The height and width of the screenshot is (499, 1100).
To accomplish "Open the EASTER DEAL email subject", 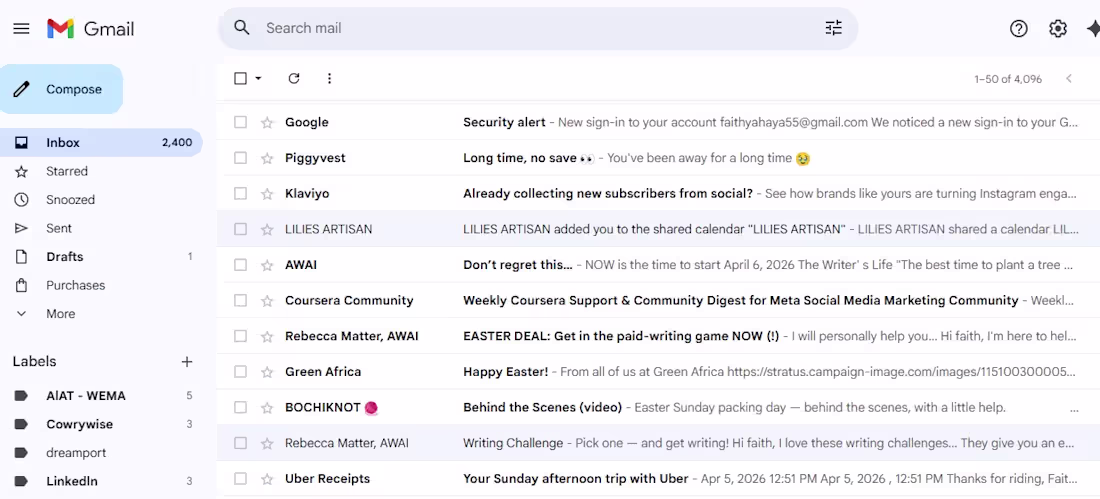I will coord(621,336).
